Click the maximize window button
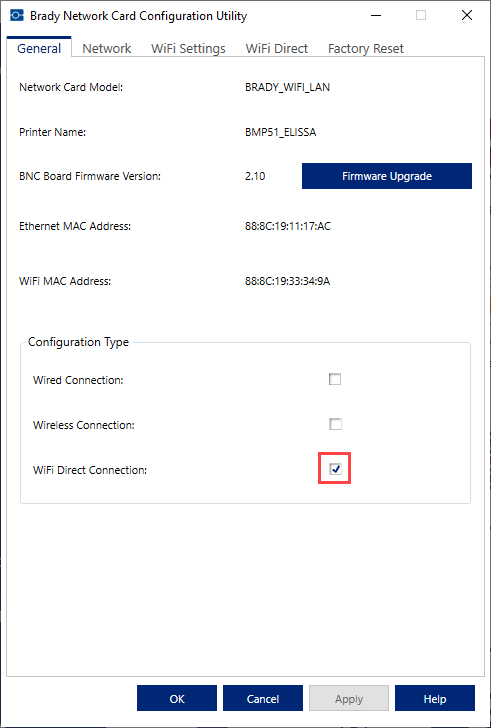Screen dimensions: 491x728 (x=421, y=15)
